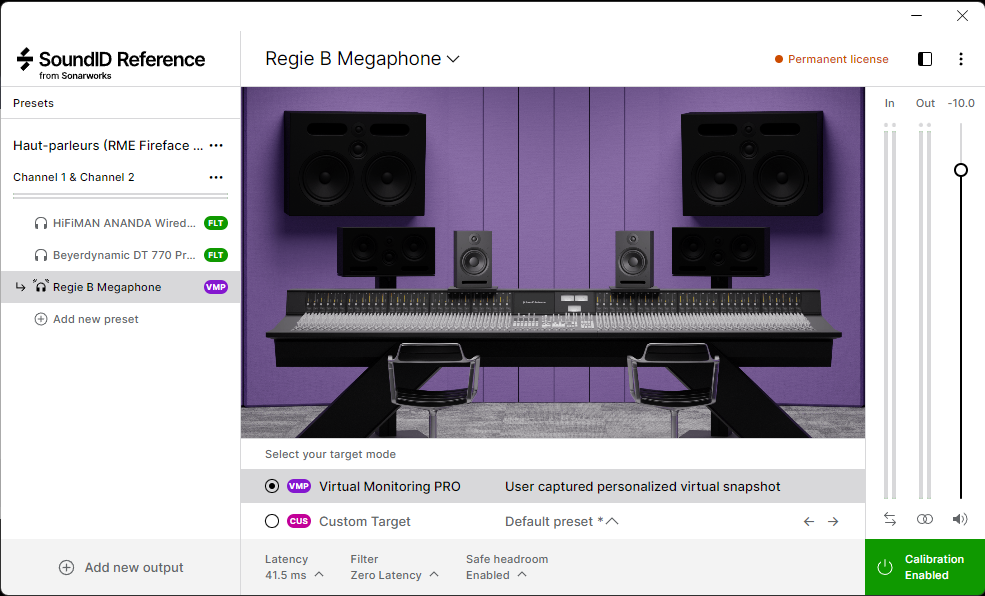Minimize the SoundID Reference window

(917, 16)
